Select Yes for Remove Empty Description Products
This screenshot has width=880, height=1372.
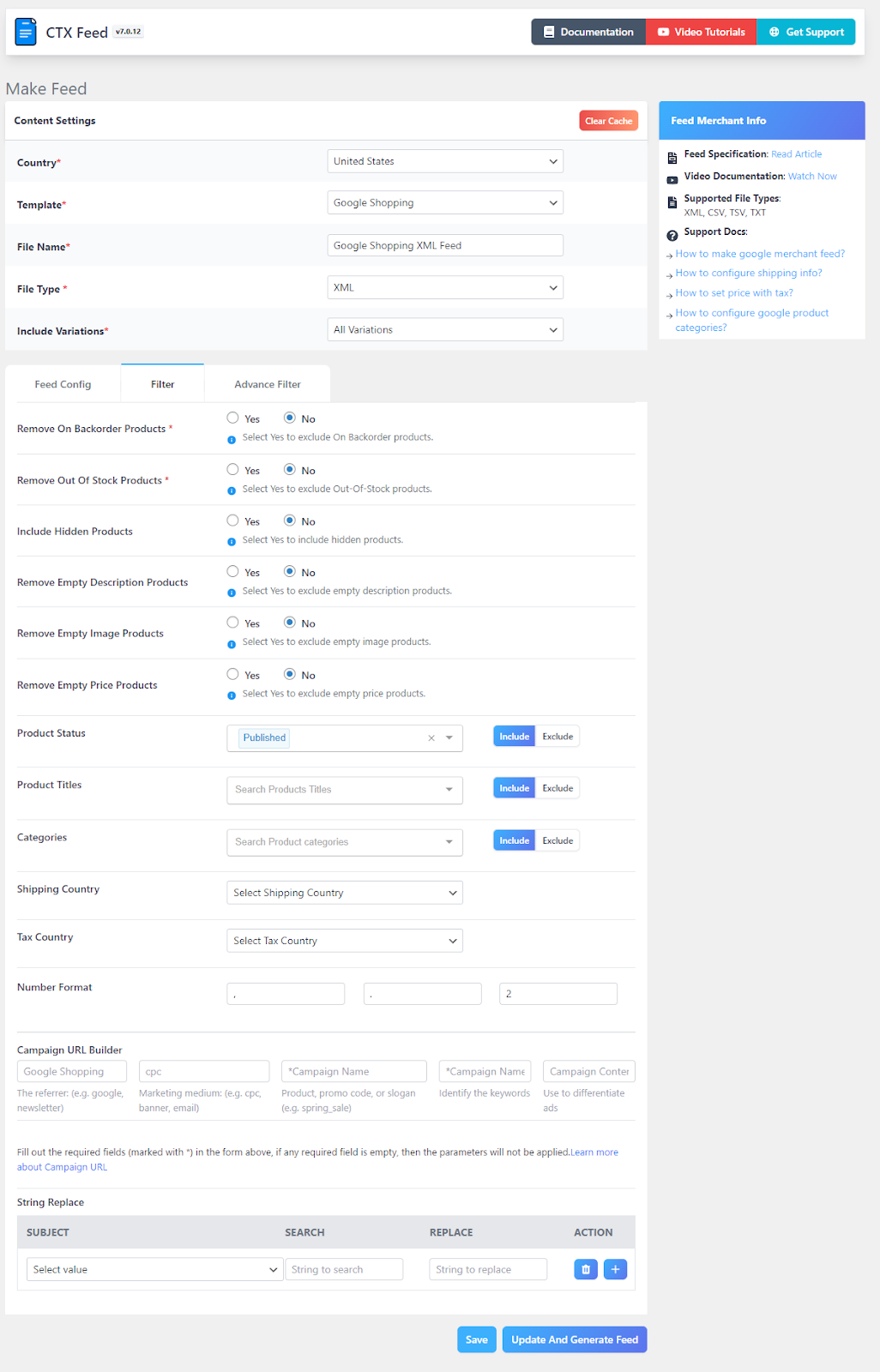pos(232,571)
